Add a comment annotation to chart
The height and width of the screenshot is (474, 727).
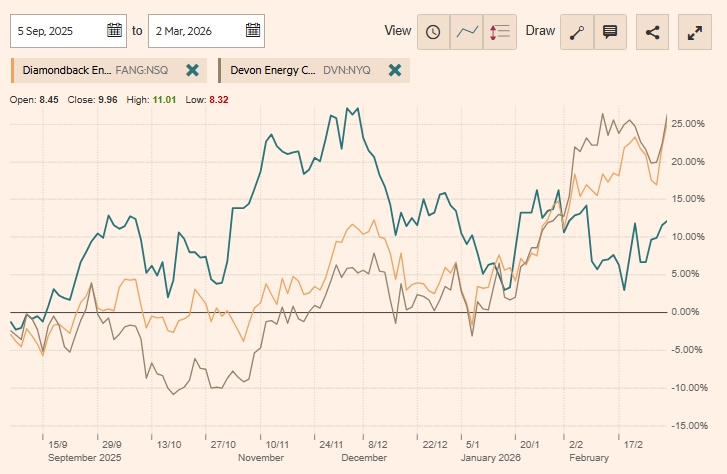pyautogui.click(x=610, y=31)
